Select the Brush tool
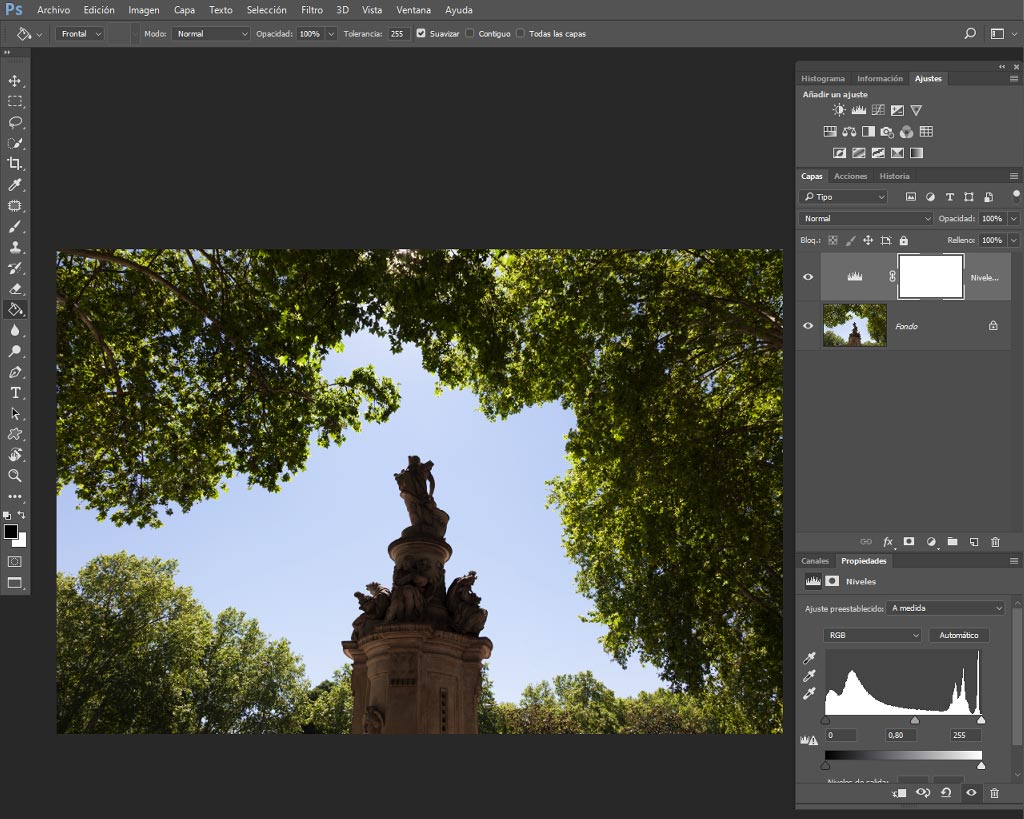 tap(14, 227)
